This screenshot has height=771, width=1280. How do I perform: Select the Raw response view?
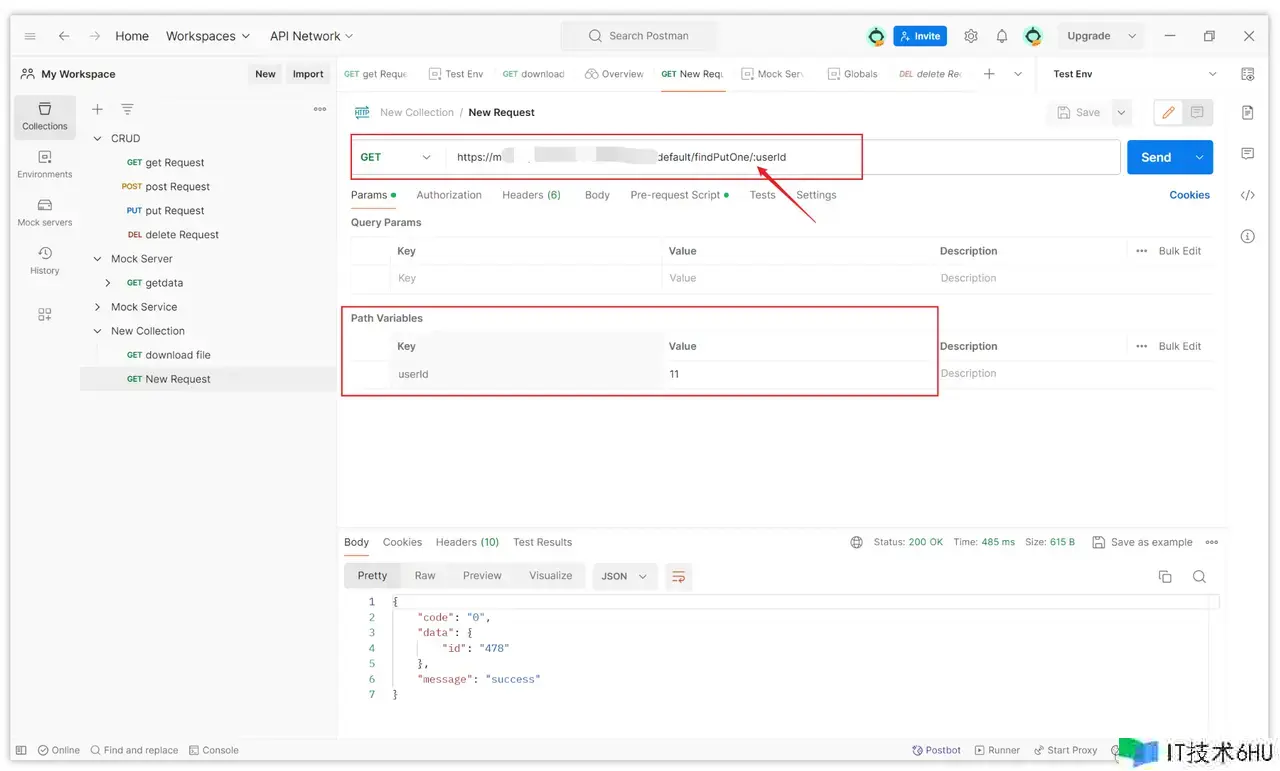pyautogui.click(x=425, y=576)
